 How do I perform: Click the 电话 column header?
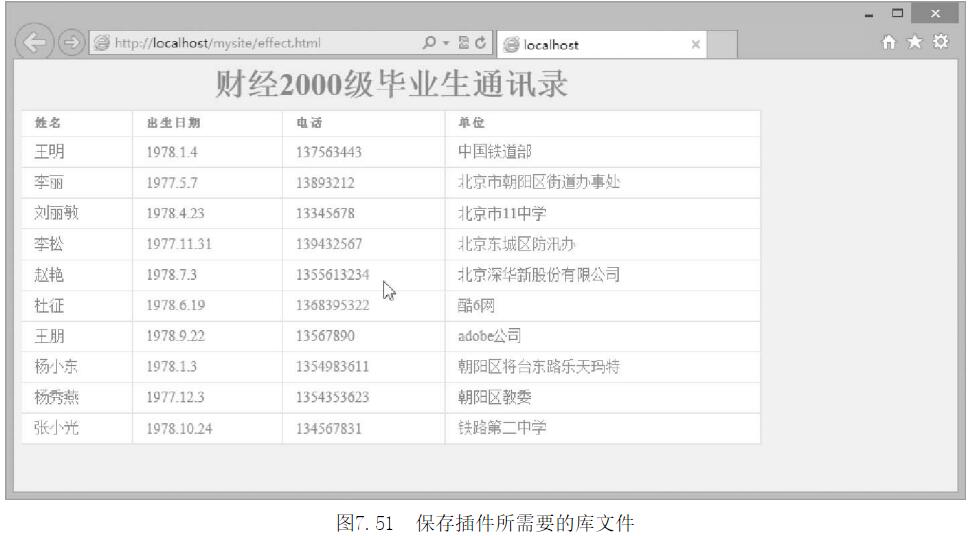point(309,123)
